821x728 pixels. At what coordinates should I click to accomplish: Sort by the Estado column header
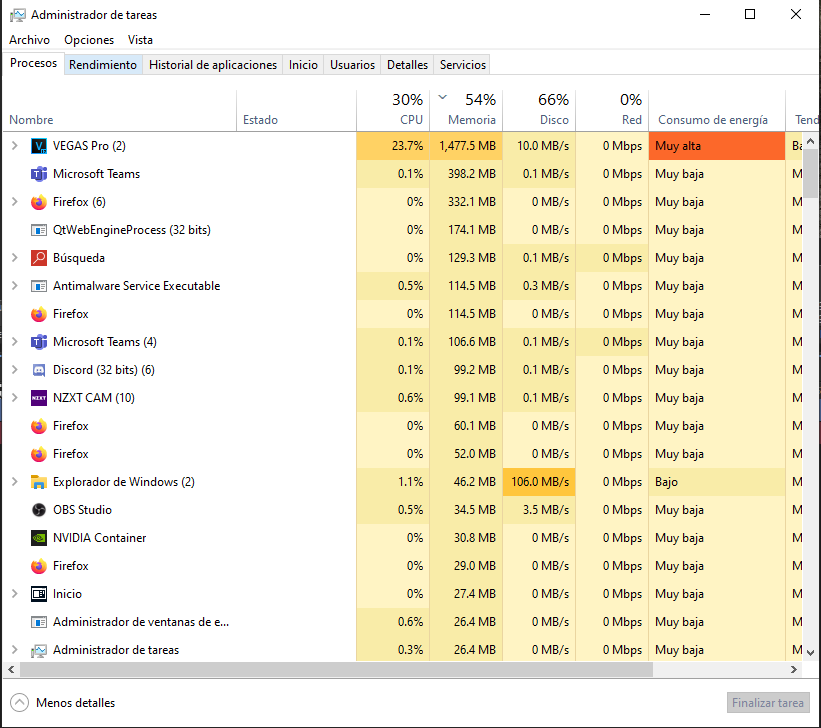pos(296,110)
